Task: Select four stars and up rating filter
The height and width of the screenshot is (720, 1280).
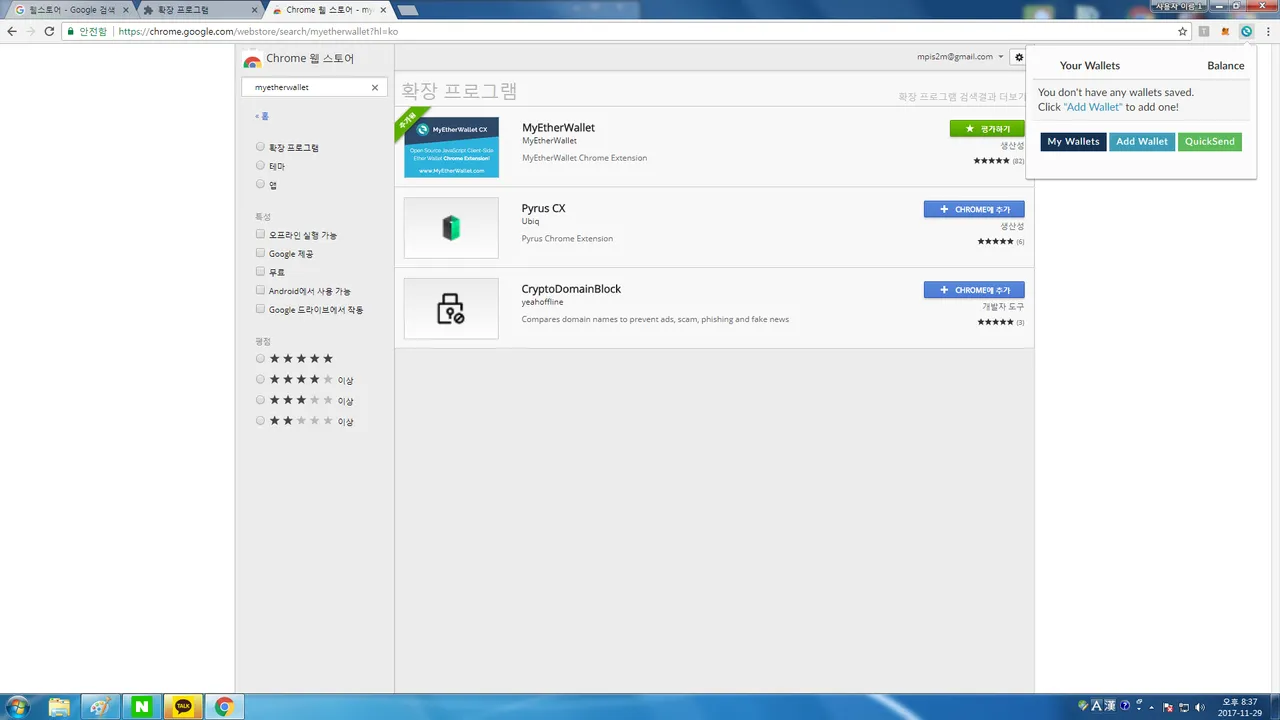Action: pyautogui.click(x=260, y=379)
